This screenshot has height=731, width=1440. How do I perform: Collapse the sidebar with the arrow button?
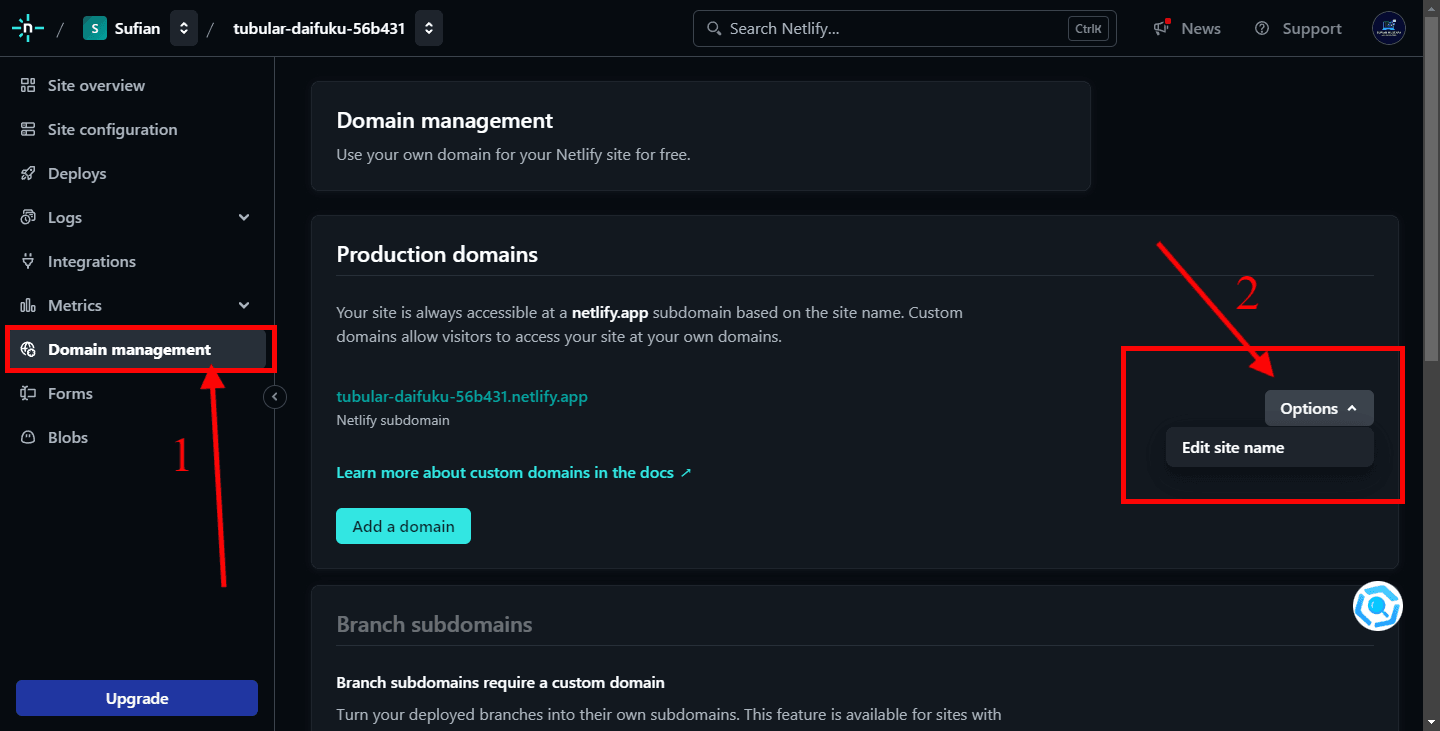point(275,397)
